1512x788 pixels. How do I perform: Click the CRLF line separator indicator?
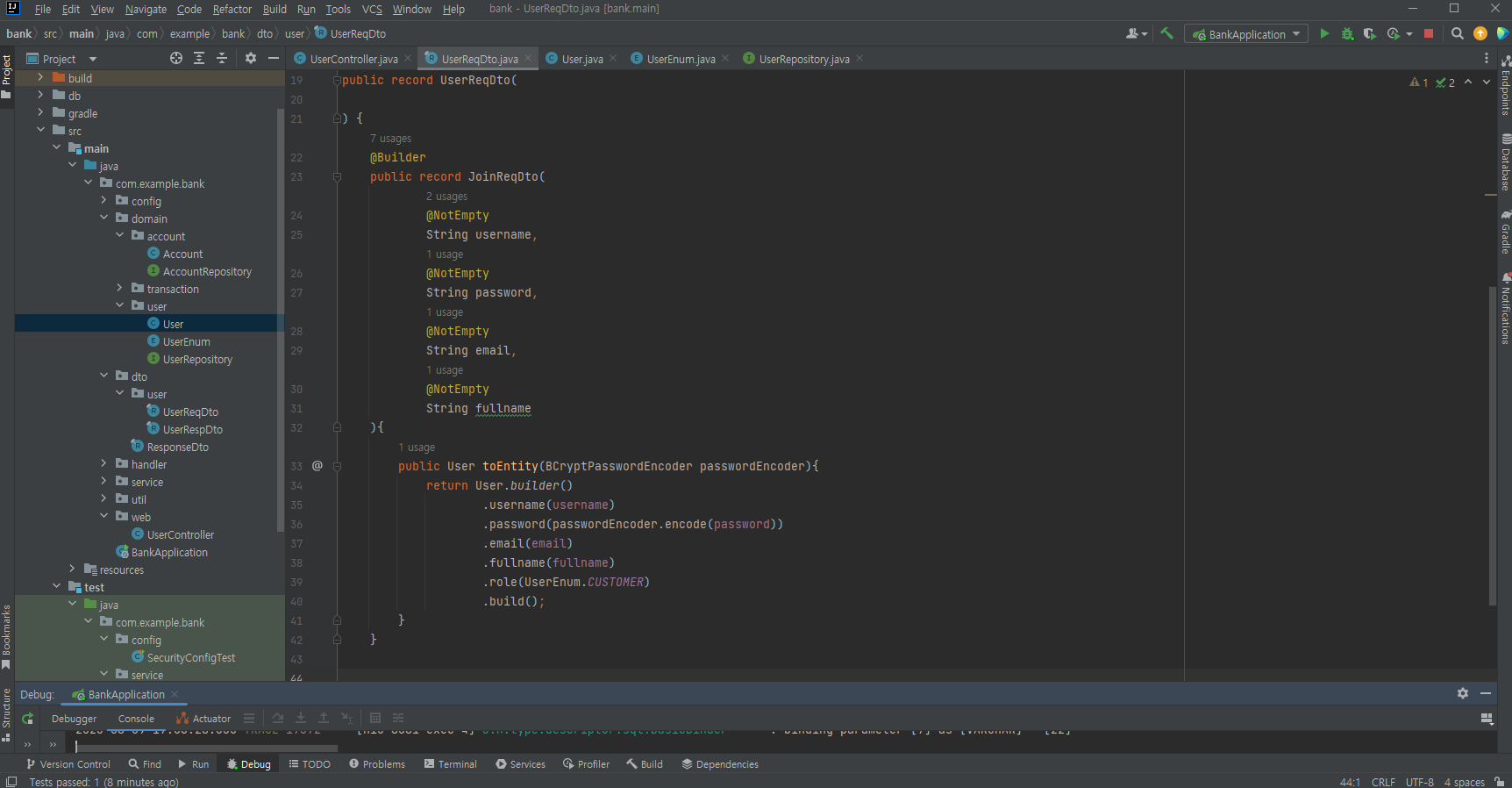point(1383,782)
